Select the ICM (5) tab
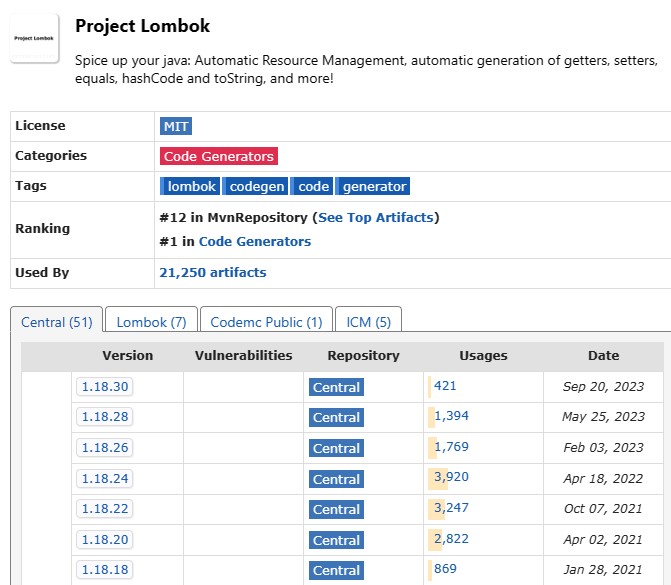 point(368,322)
